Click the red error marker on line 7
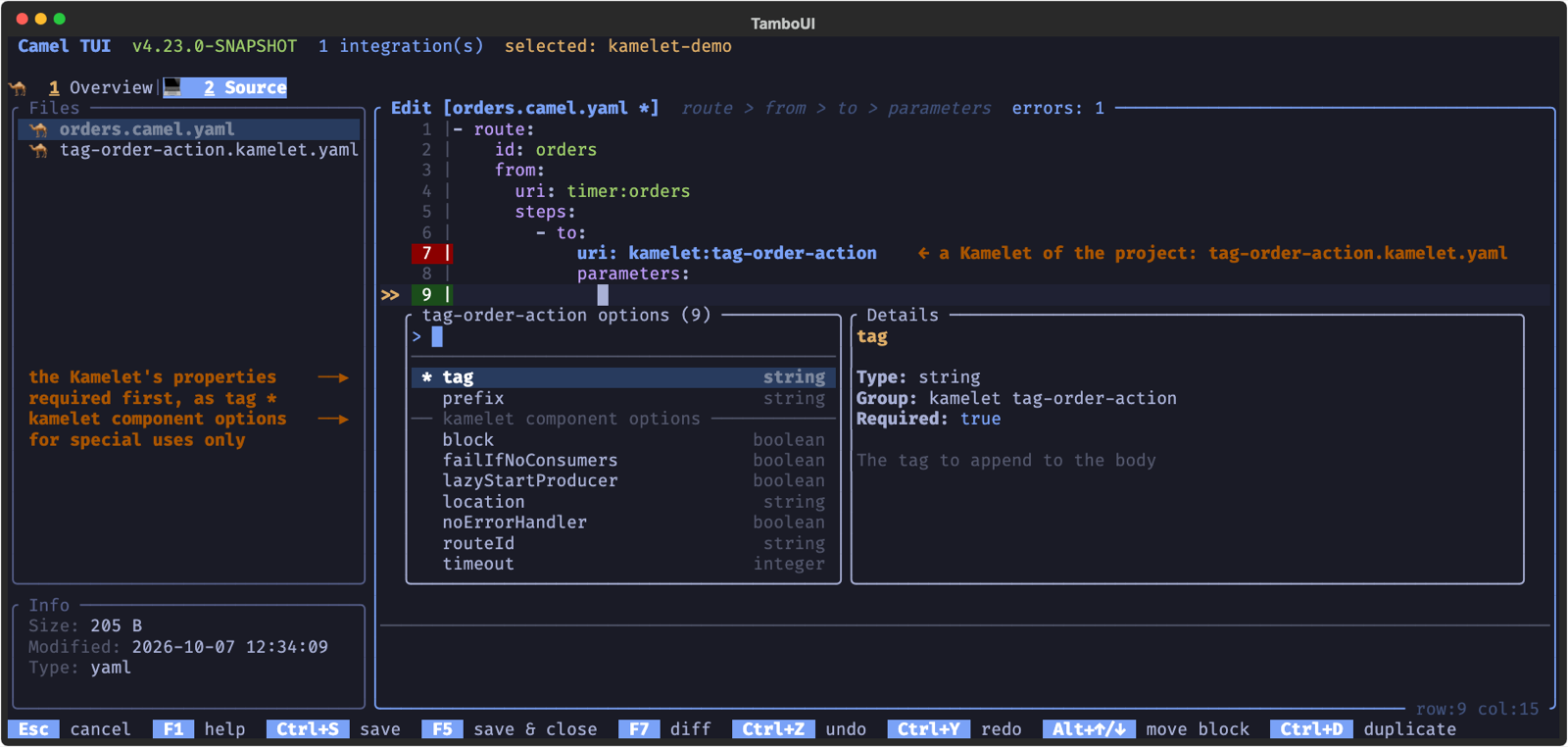1568x747 pixels. [x=431, y=253]
